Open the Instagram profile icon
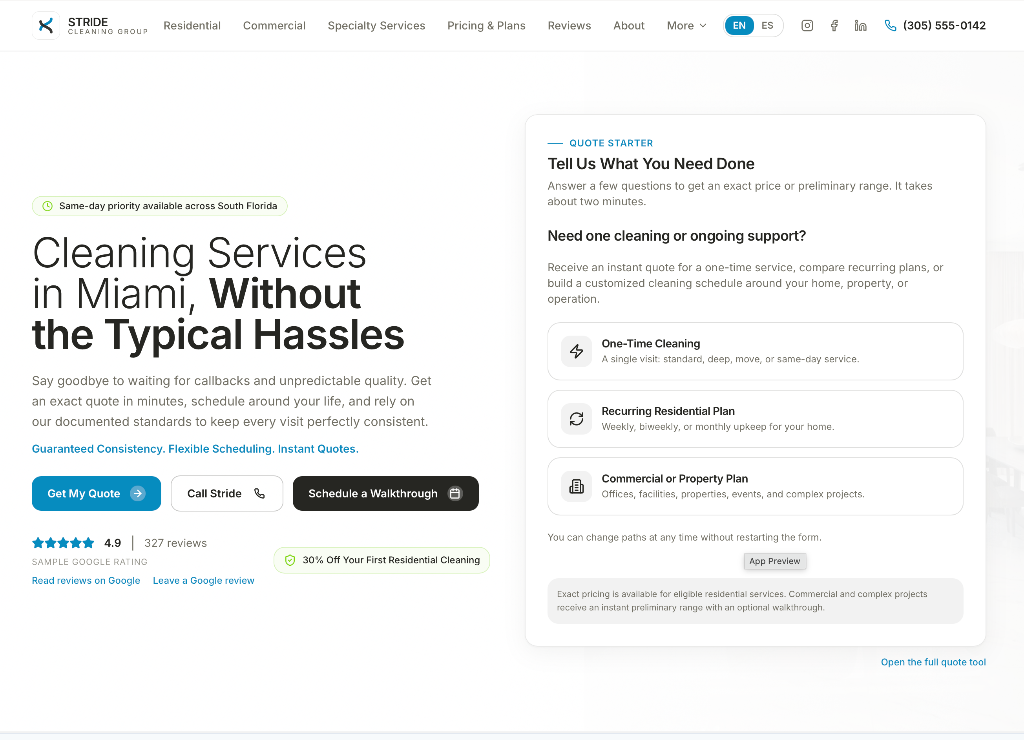Image resolution: width=1024 pixels, height=740 pixels. point(807,25)
